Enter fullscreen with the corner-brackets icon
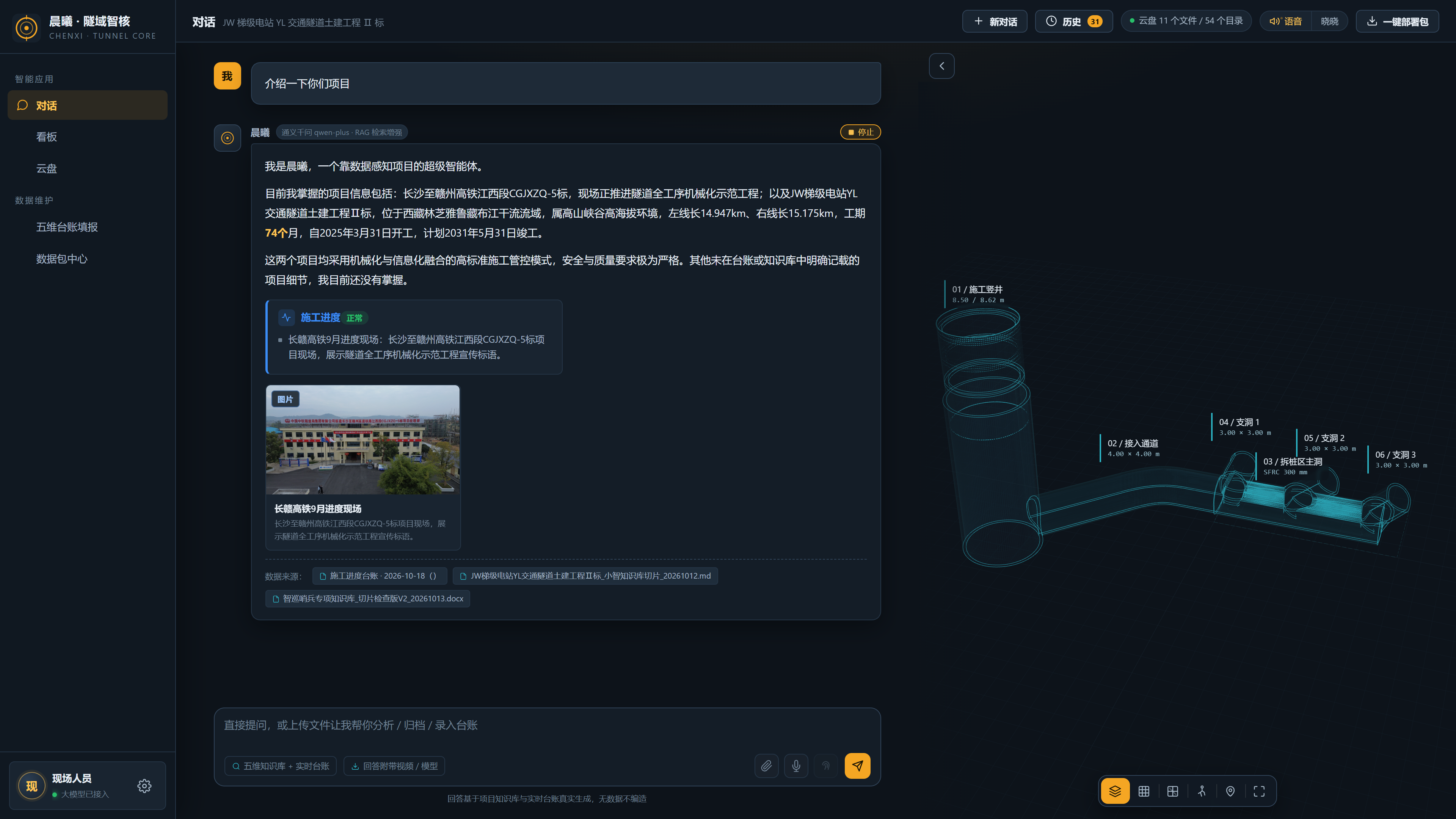Viewport: 1456px width, 819px height. click(1259, 791)
